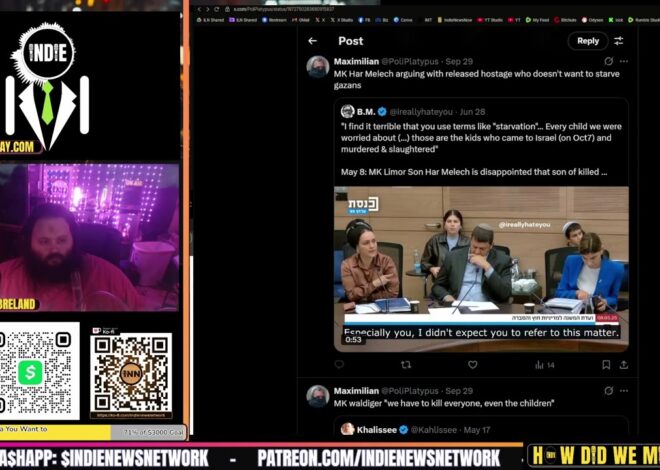
Task: View post analytics showing 14 views
Action: (535, 365)
